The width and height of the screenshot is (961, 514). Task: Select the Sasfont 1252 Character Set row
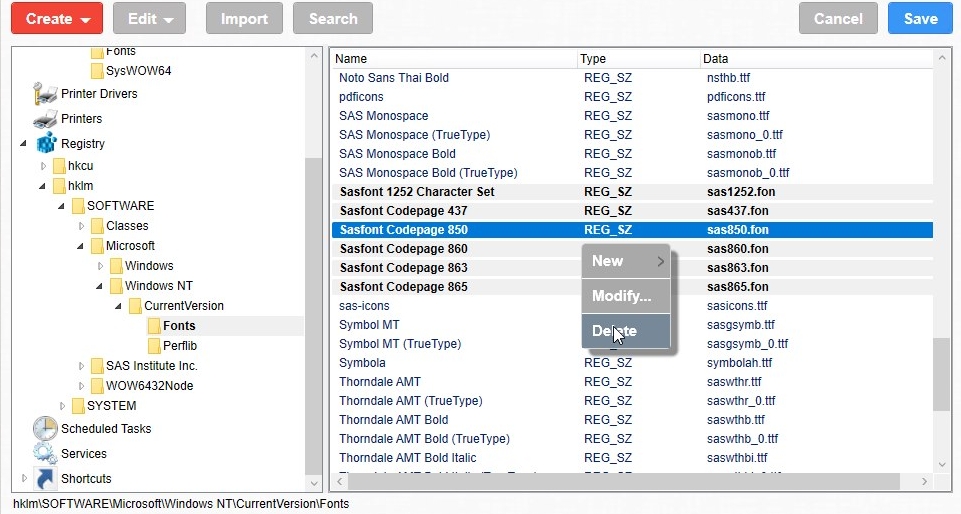click(x=632, y=192)
